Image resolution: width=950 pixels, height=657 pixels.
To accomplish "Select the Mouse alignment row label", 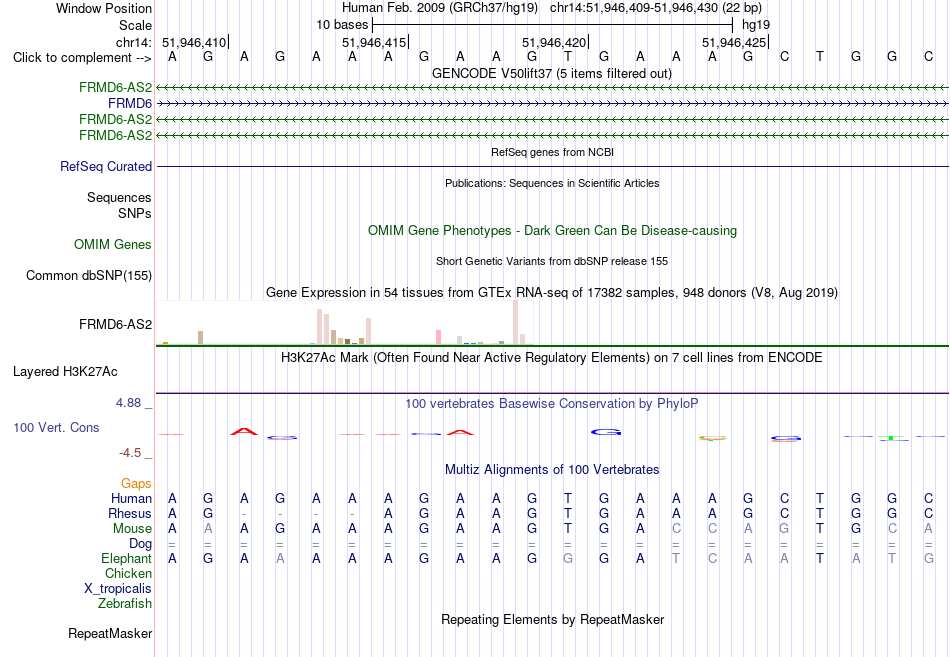I will point(132,529).
